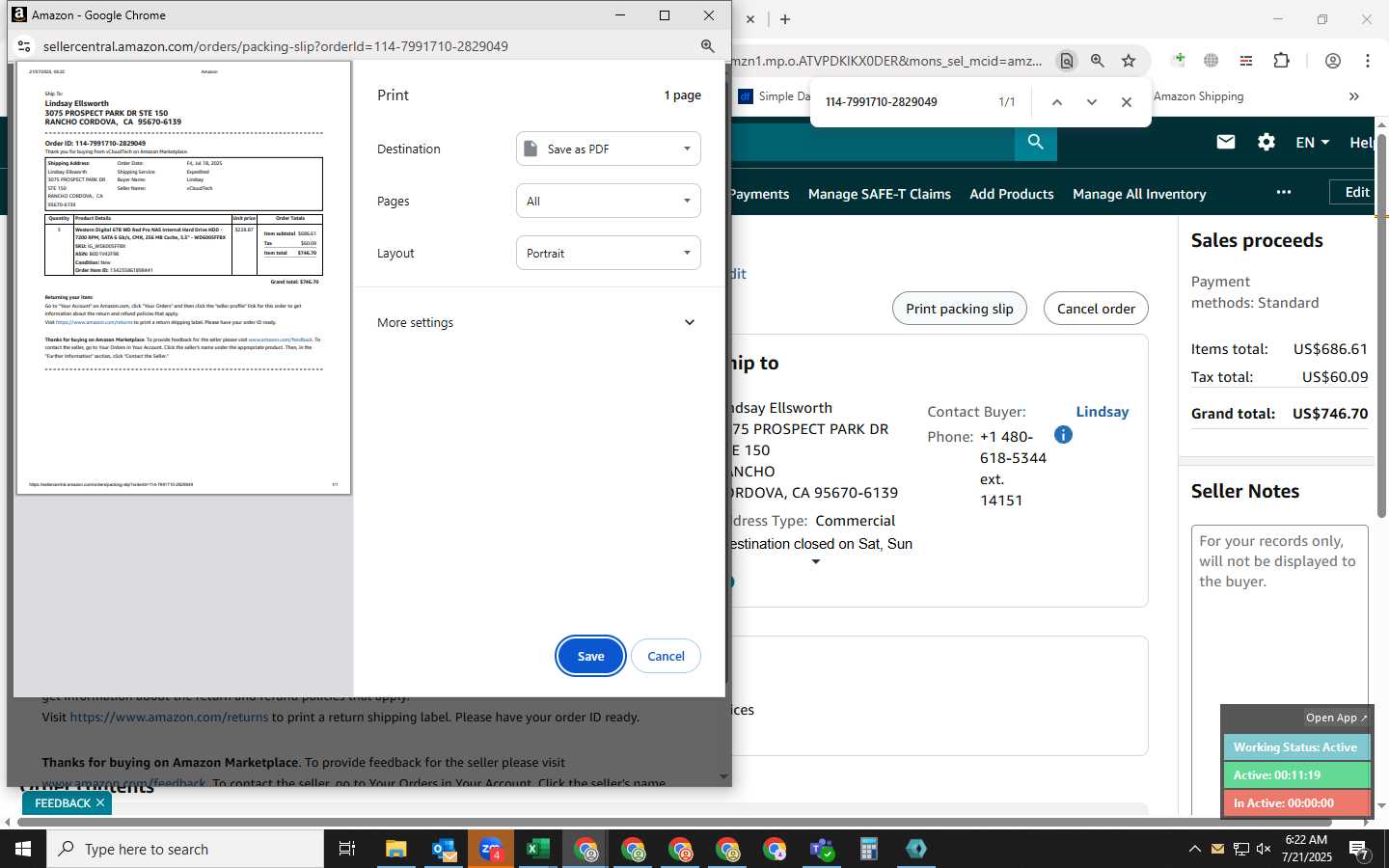1389x868 pixels.
Task: Open Excel from the taskbar
Action: point(538,849)
